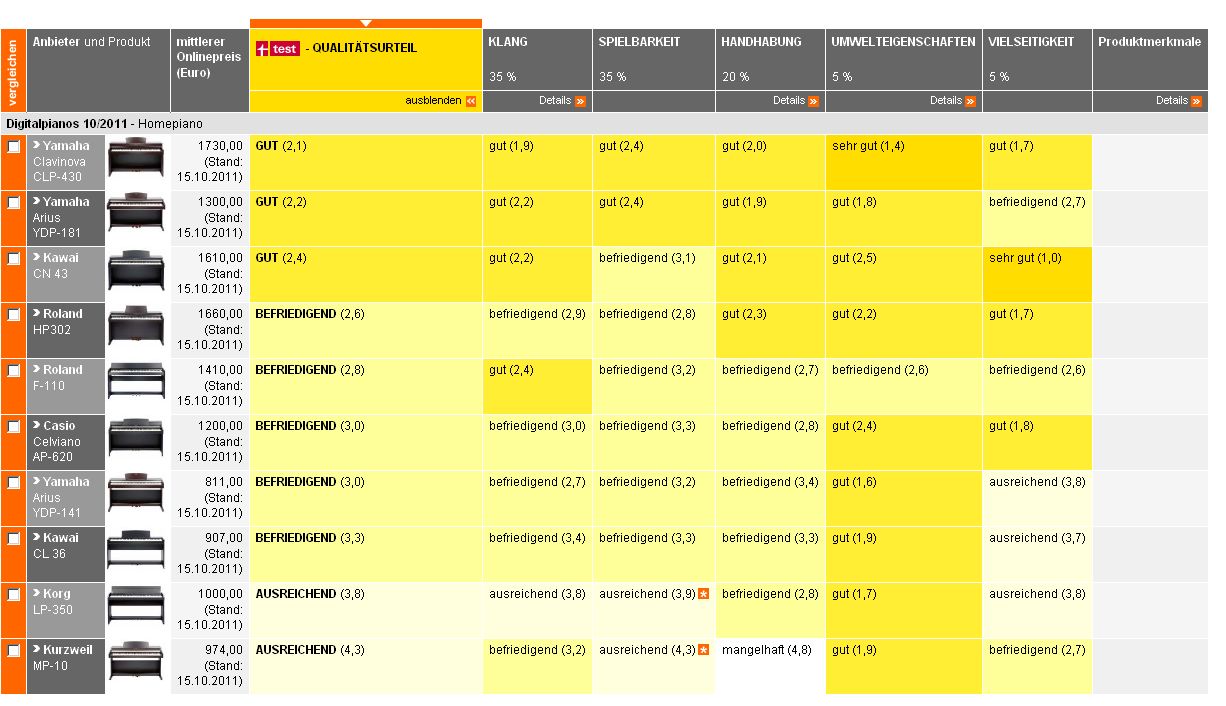Enable the Yamaha Arius YDP-141 checkbox
Image resolution: width=1226 pixels, height=706 pixels.
click(x=13, y=483)
